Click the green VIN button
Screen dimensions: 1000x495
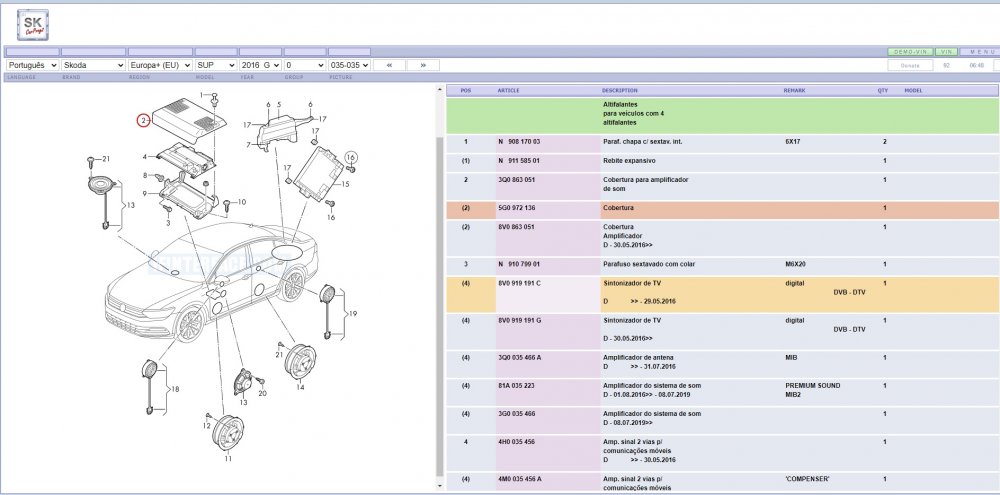pyautogui.click(x=946, y=52)
